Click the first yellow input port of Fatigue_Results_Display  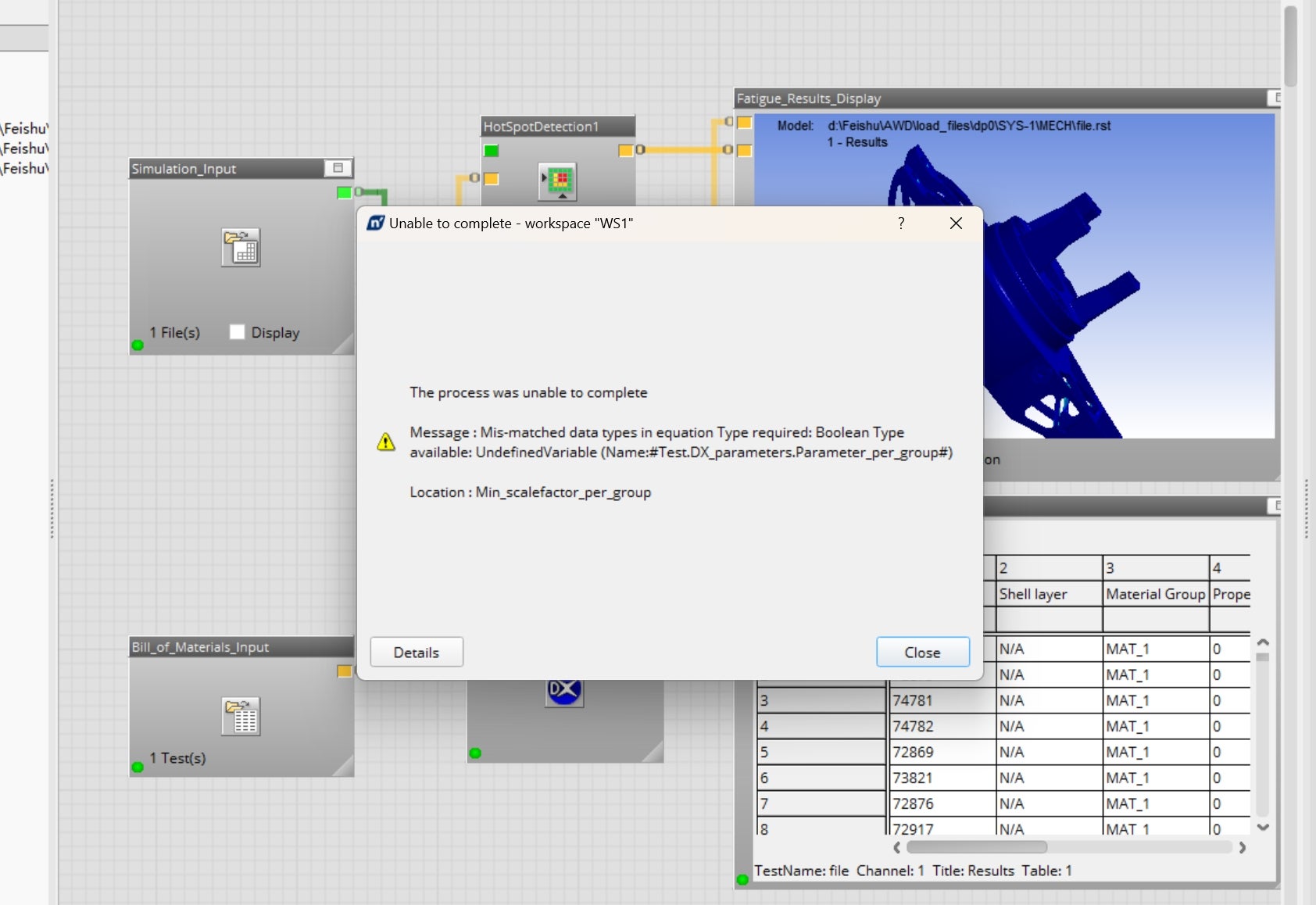click(x=745, y=122)
